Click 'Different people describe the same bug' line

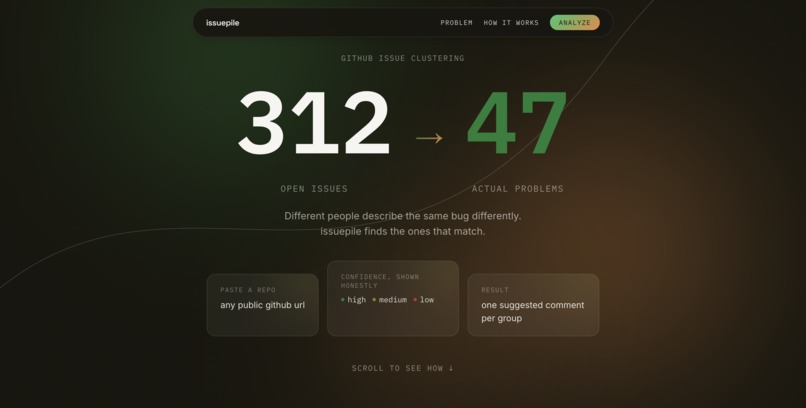402,216
